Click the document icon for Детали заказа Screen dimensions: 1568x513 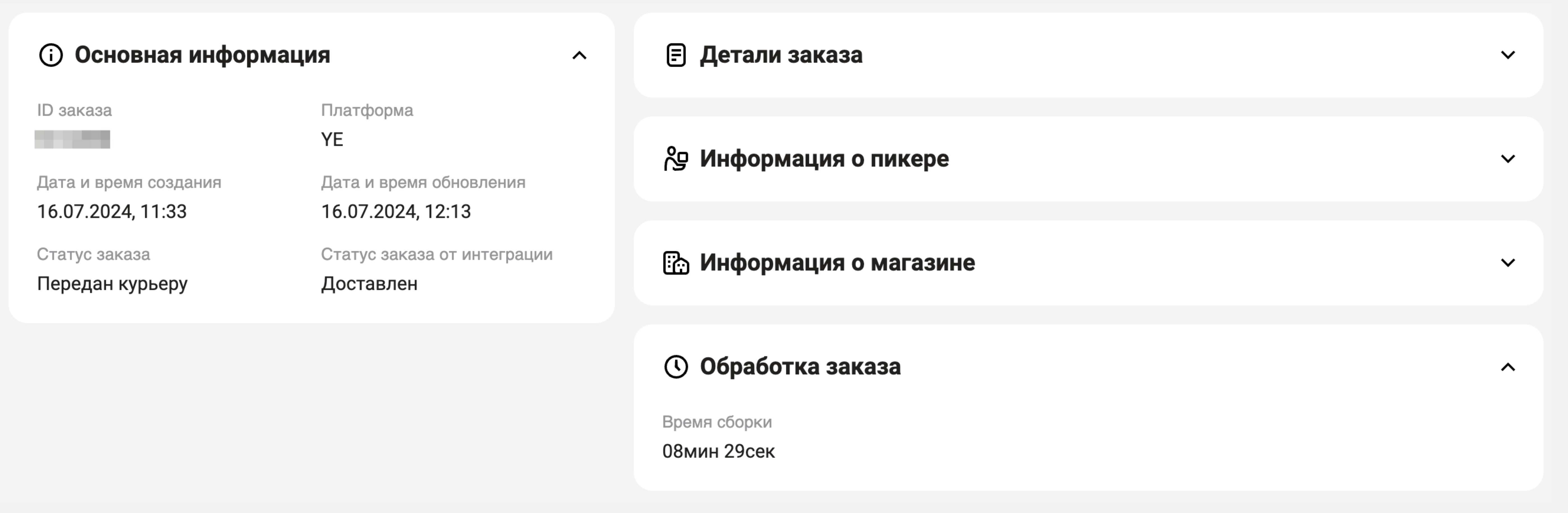(676, 55)
